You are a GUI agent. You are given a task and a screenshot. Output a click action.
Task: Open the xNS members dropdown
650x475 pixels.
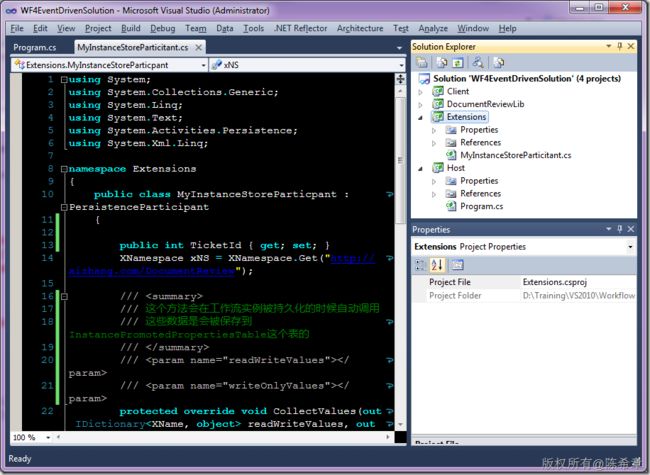[401, 65]
